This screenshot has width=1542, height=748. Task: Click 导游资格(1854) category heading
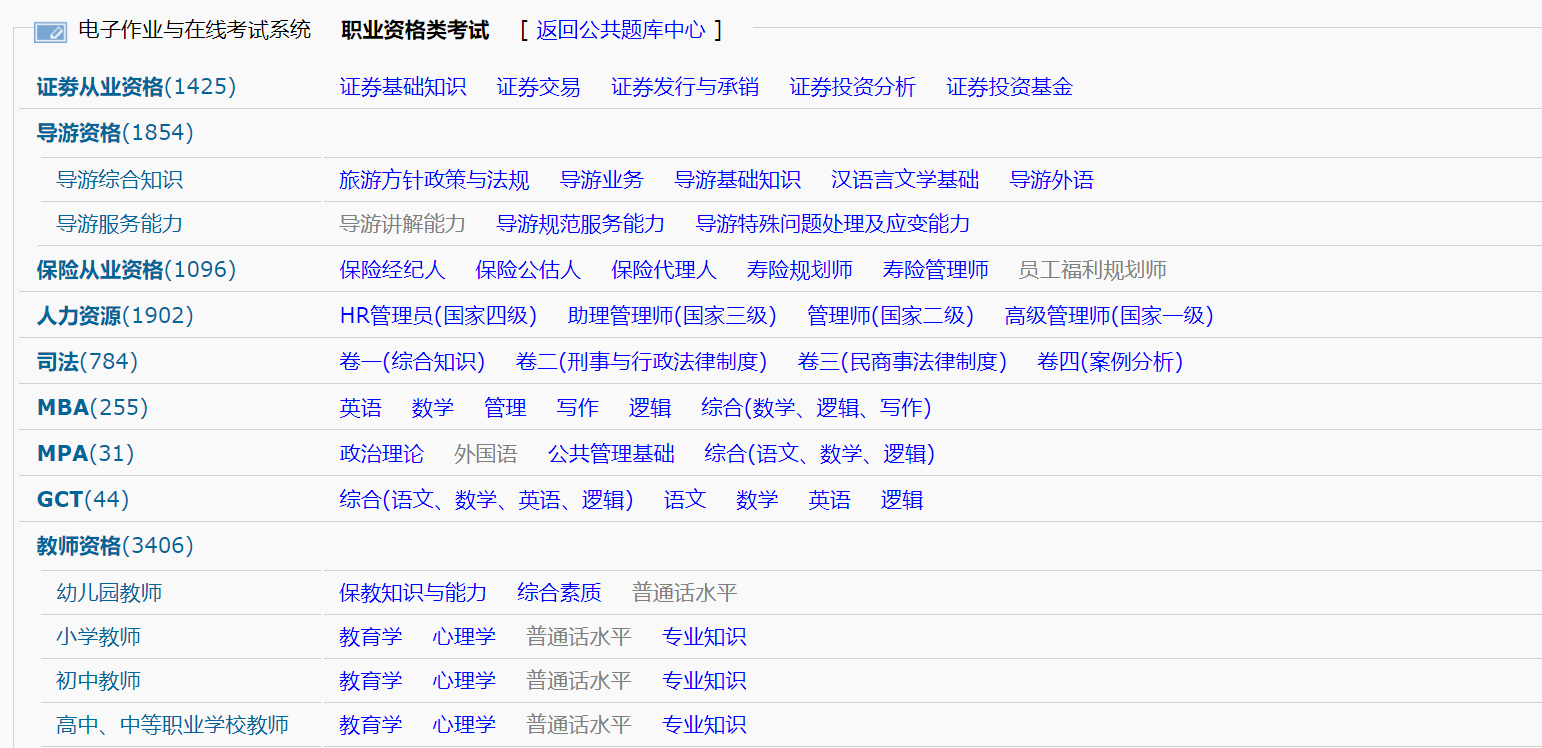click(105, 132)
